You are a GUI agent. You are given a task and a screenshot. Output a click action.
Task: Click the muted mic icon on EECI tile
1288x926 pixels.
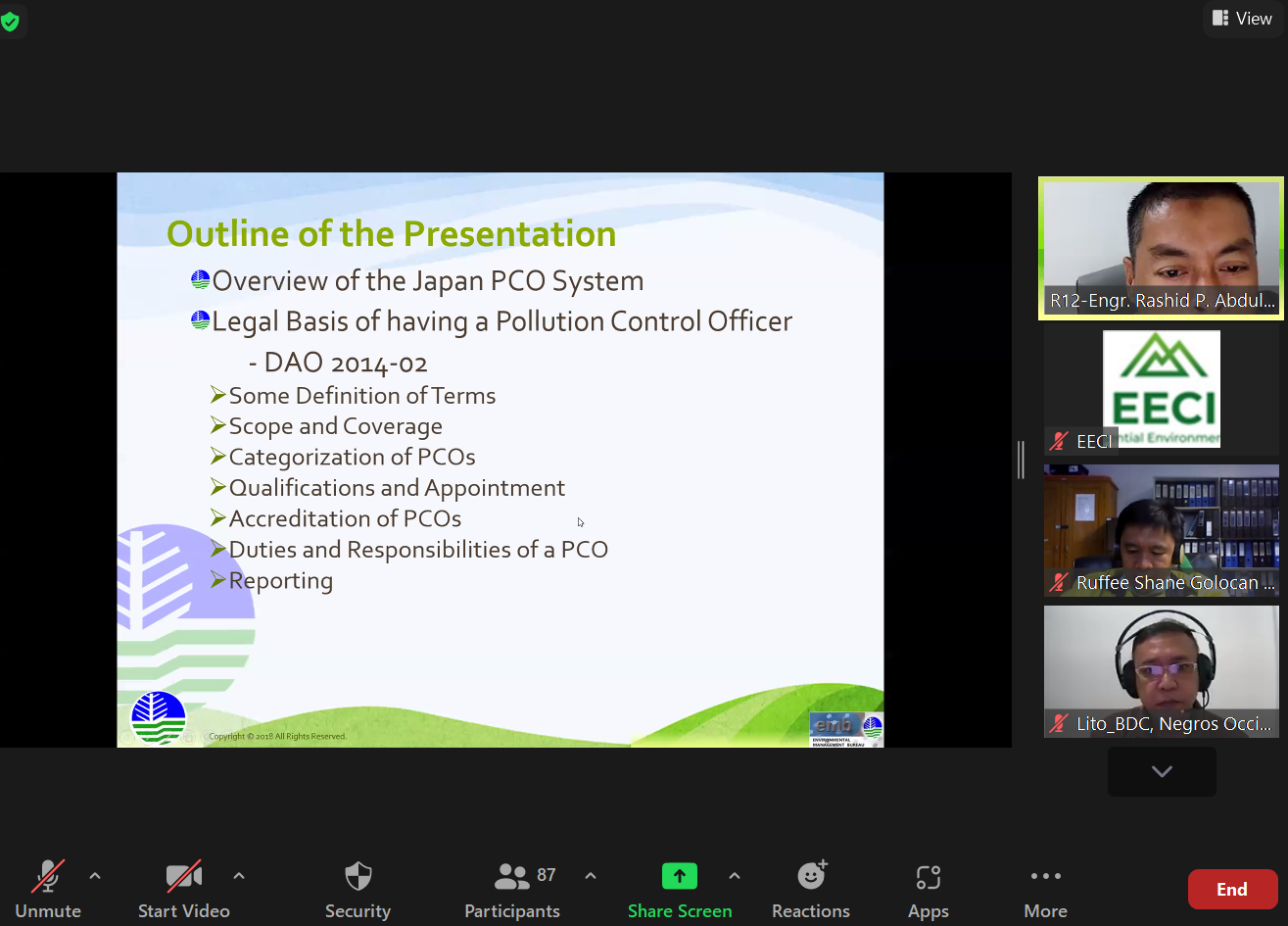point(1058,442)
